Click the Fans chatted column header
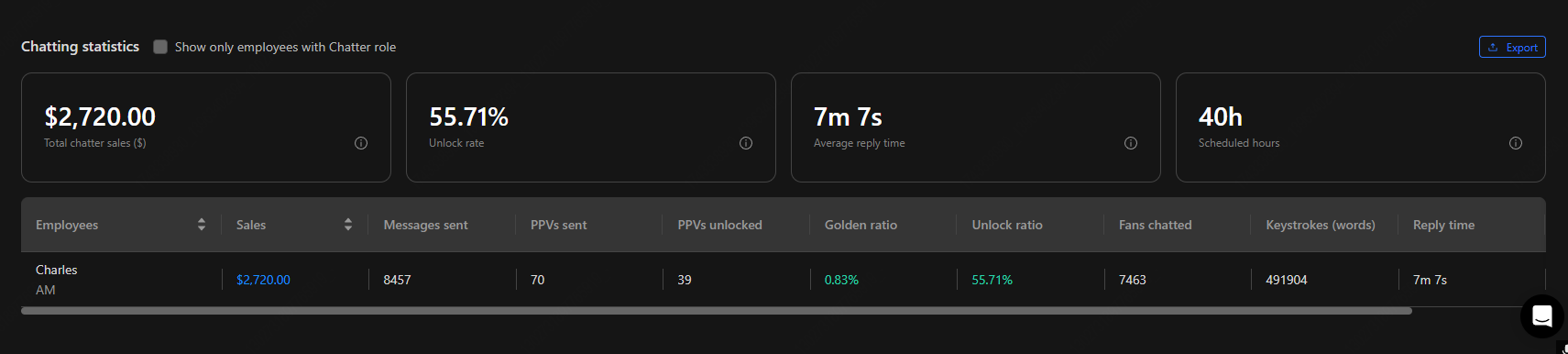 (x=1155, y=225)
